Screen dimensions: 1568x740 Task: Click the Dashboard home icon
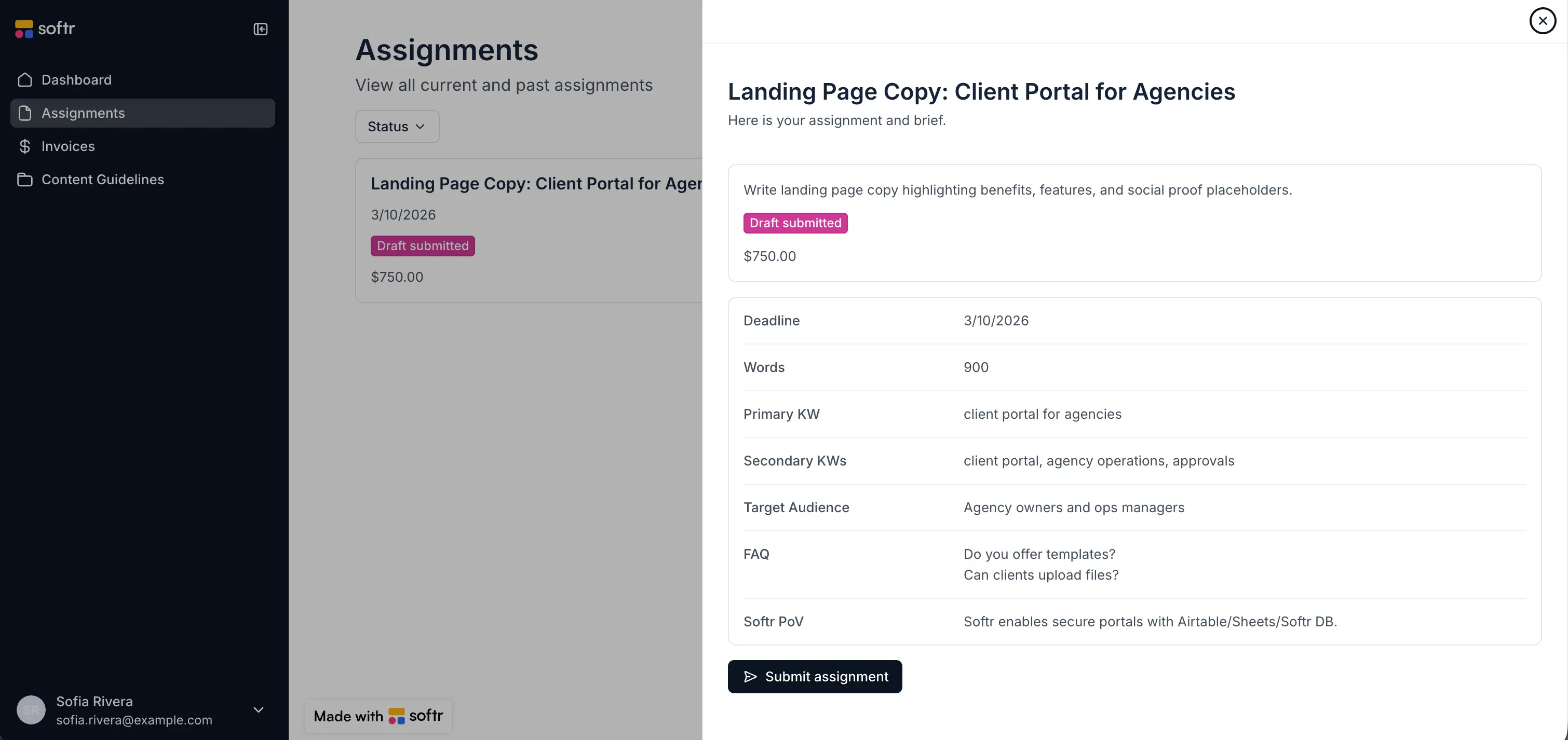click(x=25, y=80)
